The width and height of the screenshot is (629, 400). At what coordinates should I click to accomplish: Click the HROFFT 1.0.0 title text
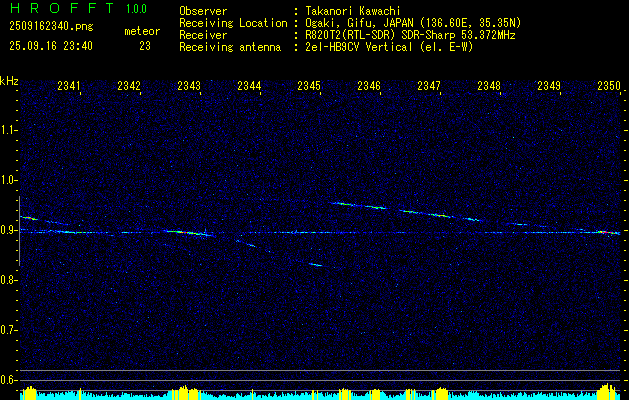click(x=79, y=8)
